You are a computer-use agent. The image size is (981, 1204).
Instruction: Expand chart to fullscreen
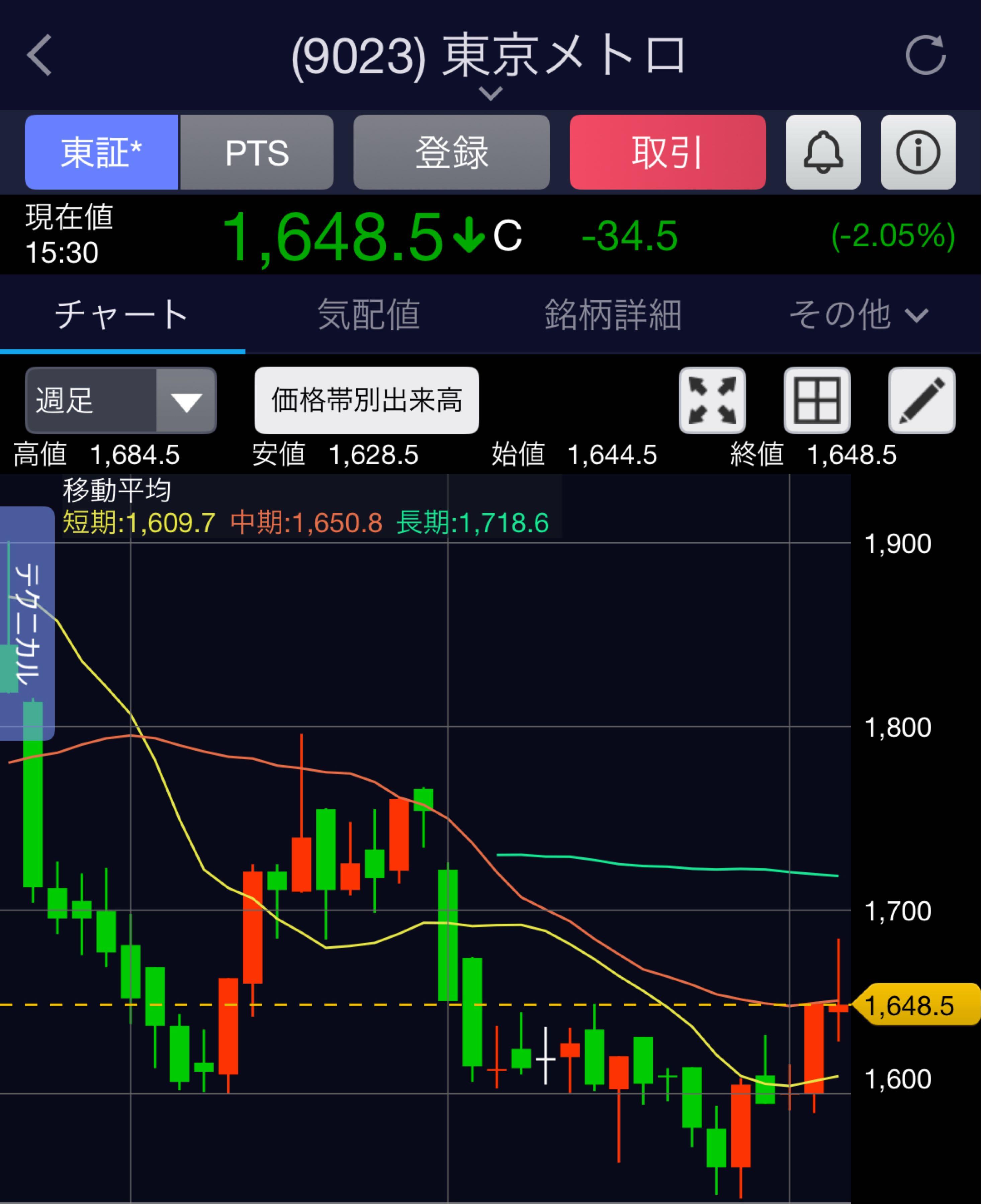tap(712, 400)
